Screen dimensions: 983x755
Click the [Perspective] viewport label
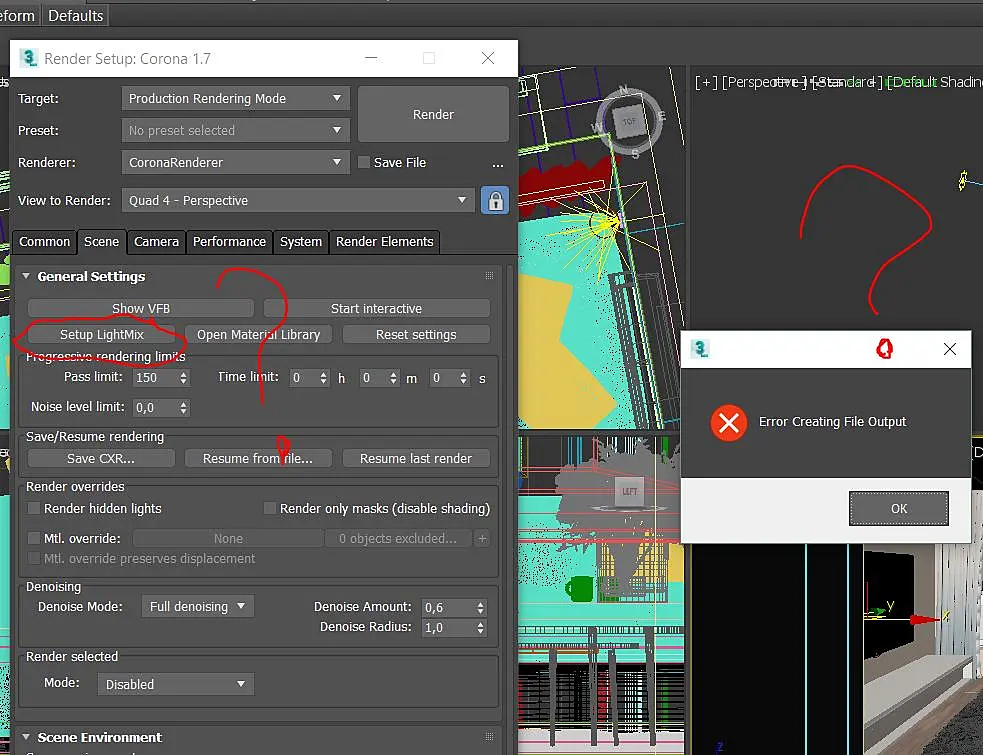[764, 82]
